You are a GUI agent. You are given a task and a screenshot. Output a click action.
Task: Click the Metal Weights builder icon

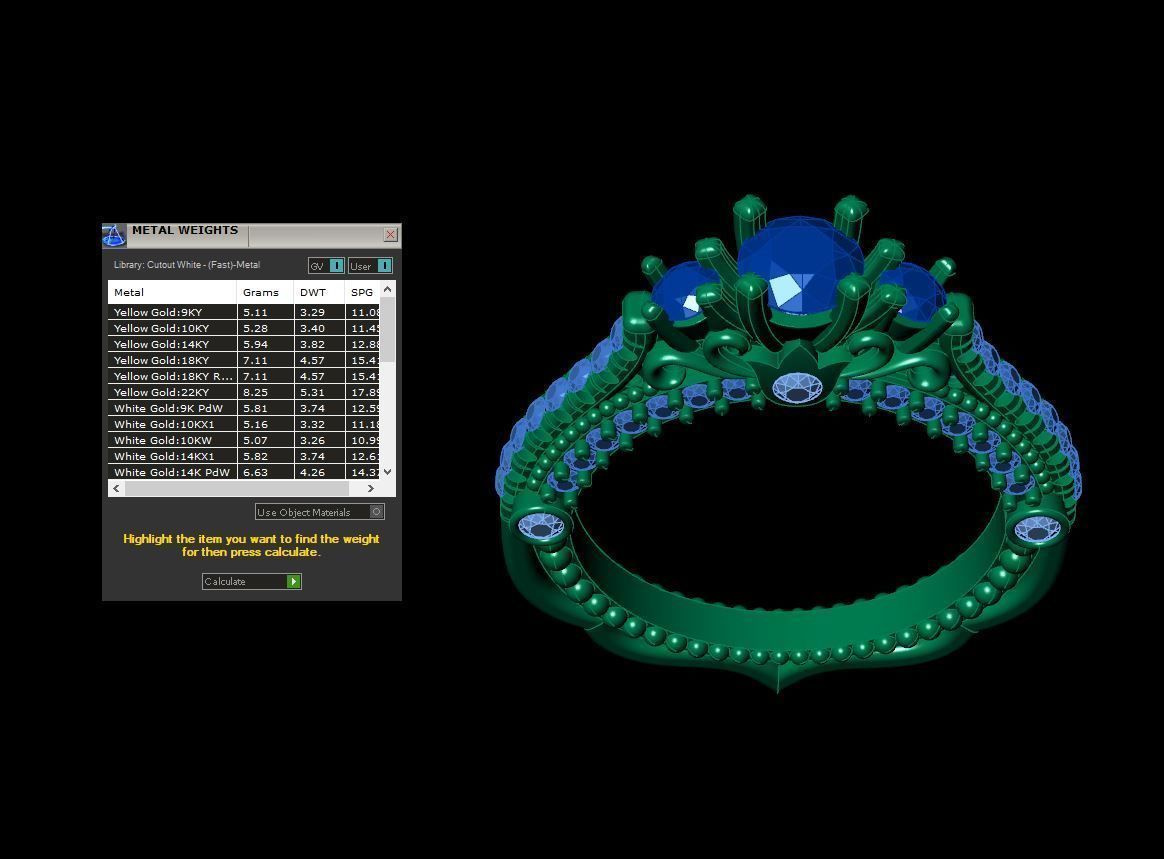[114, 235]
